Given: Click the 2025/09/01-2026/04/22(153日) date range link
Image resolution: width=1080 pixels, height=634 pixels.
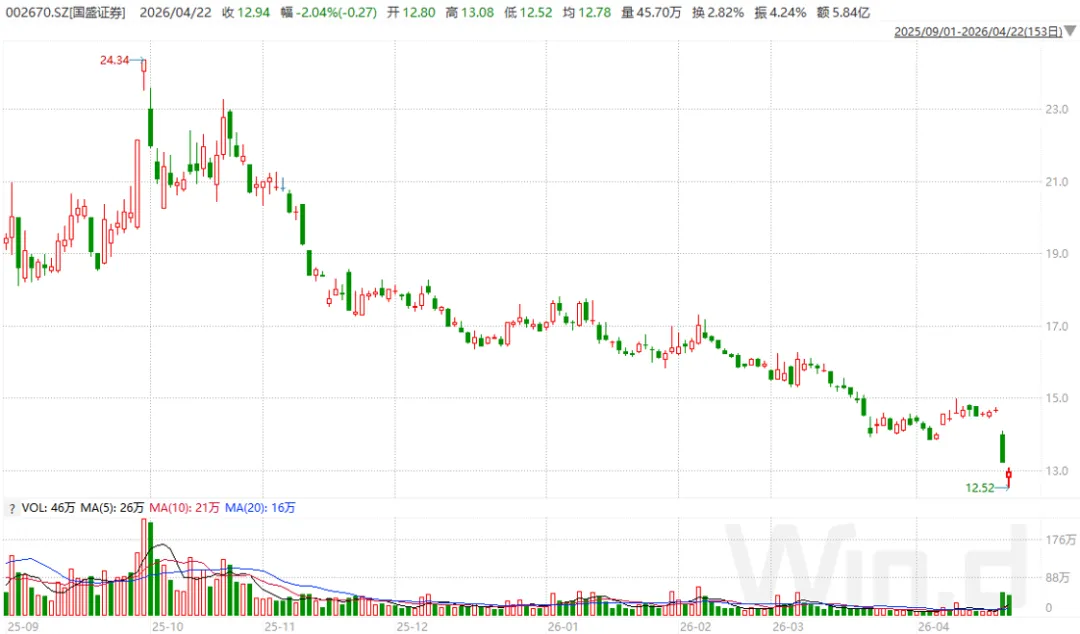Looking at the screenshot, I should tap(978, 32).
